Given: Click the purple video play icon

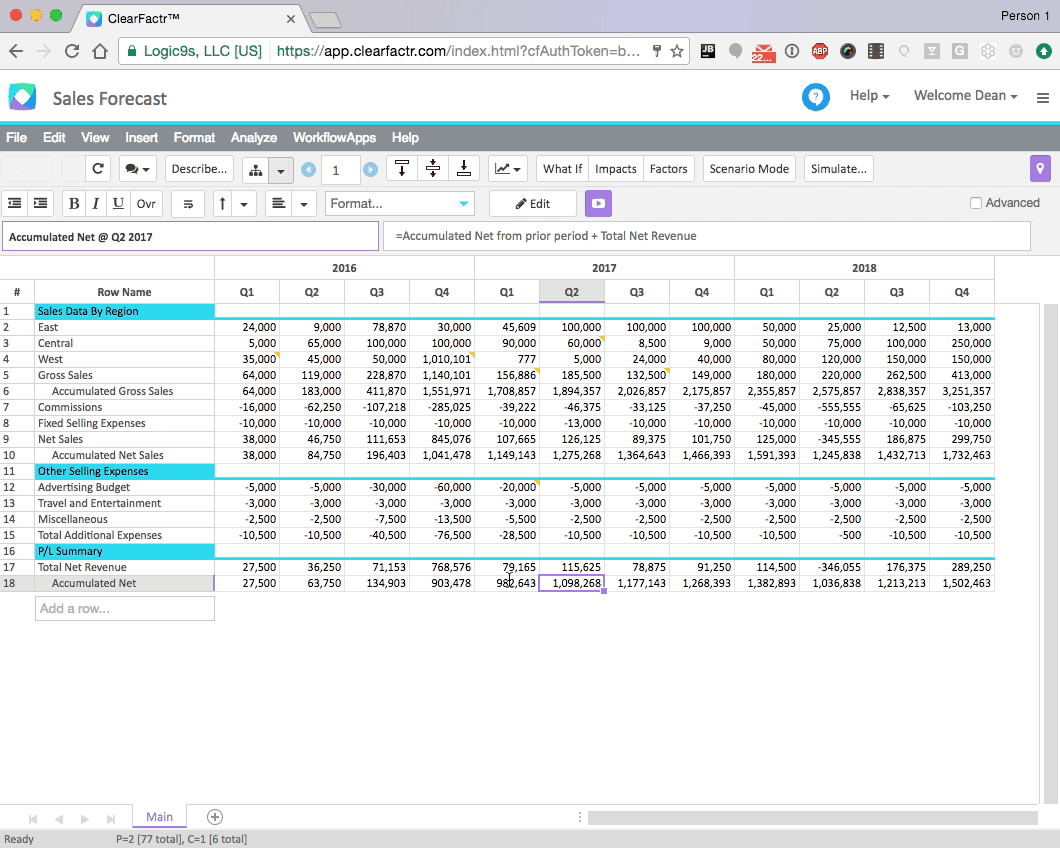Looking at the screenshot, I should pyautogui.click(x=598, y=203).
